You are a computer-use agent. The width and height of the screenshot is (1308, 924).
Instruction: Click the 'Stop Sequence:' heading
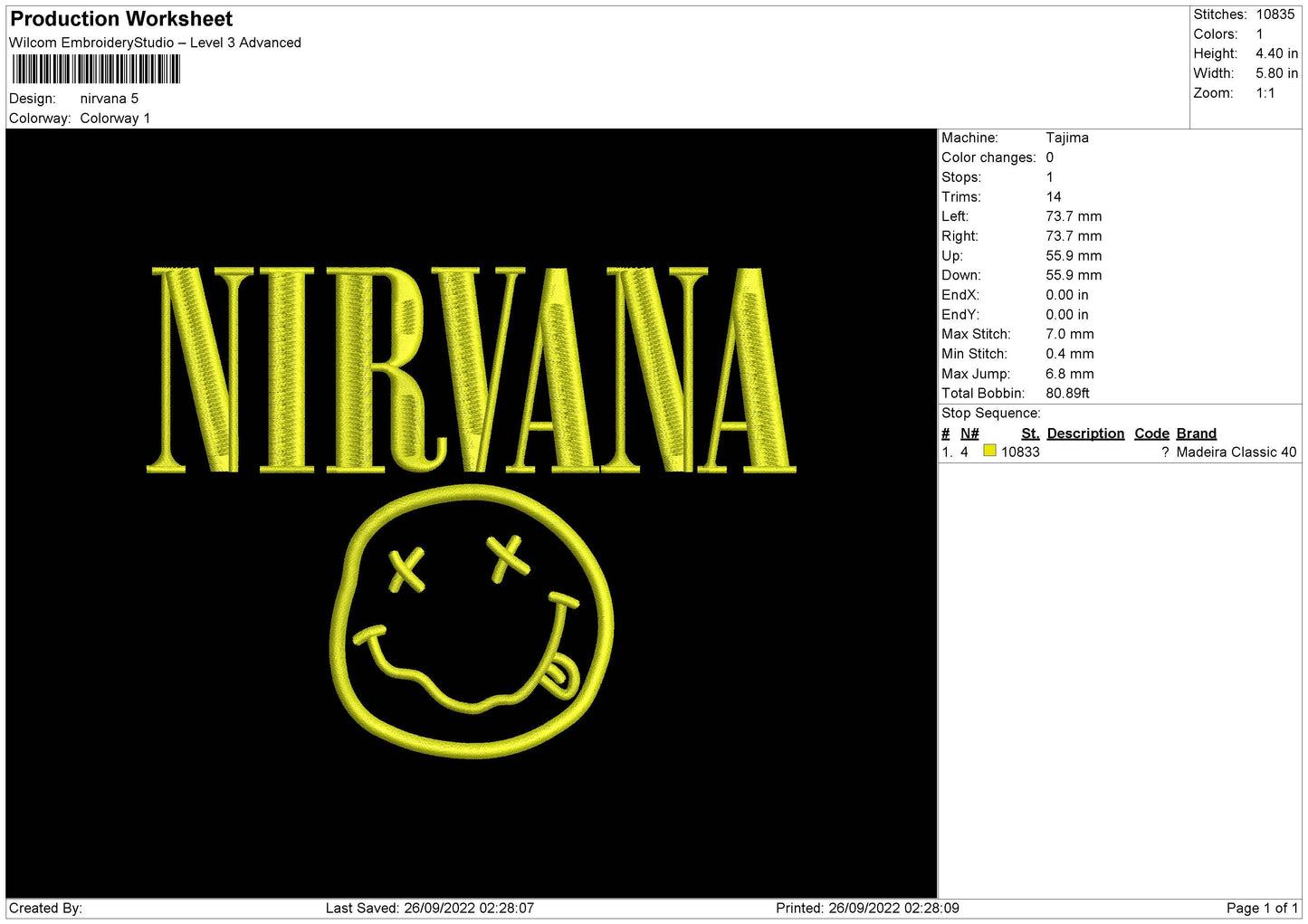coord(991,414)
